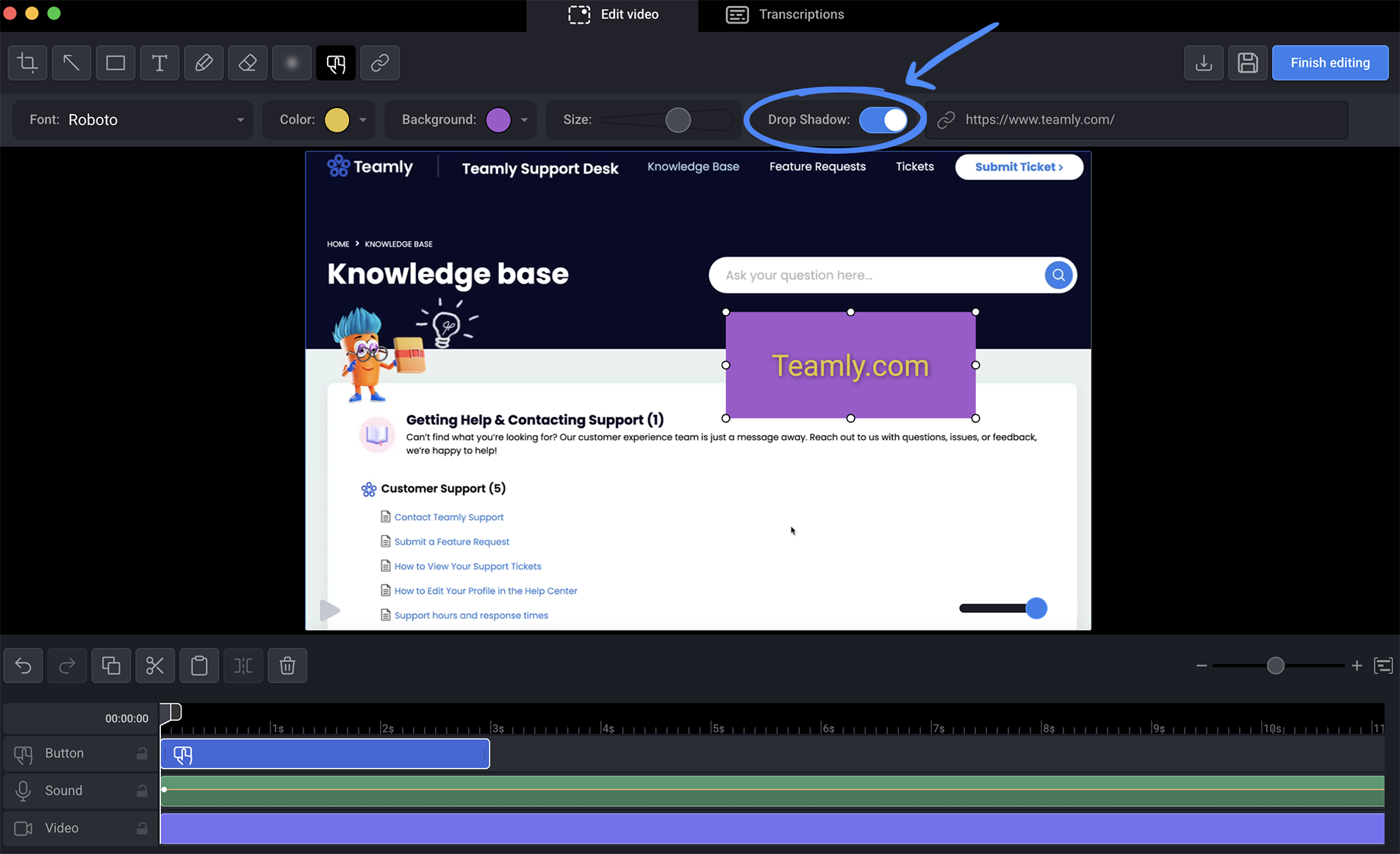Toggle the Button track lock

(x=142, y=753)
